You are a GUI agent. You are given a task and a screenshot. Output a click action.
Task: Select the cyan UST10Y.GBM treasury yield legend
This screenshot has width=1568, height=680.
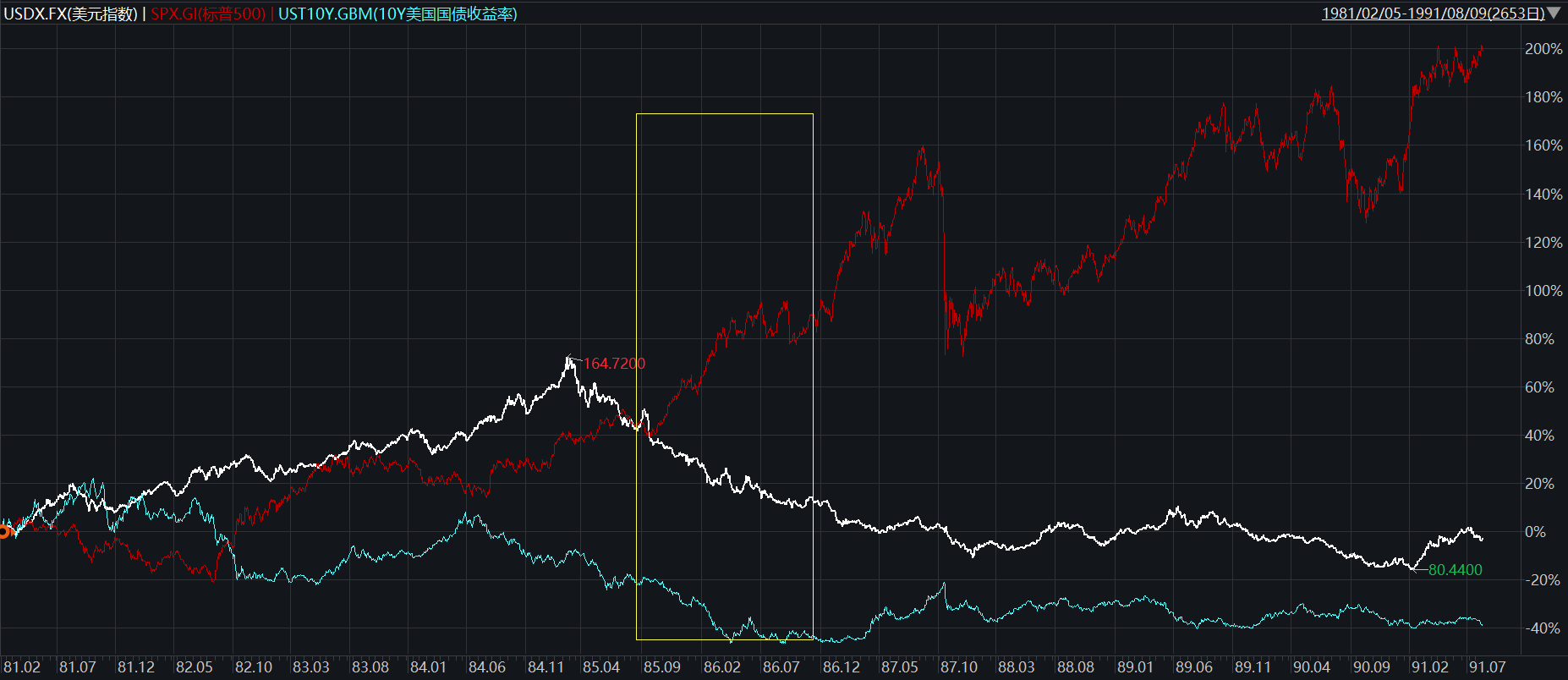click(x=397, y=14)
